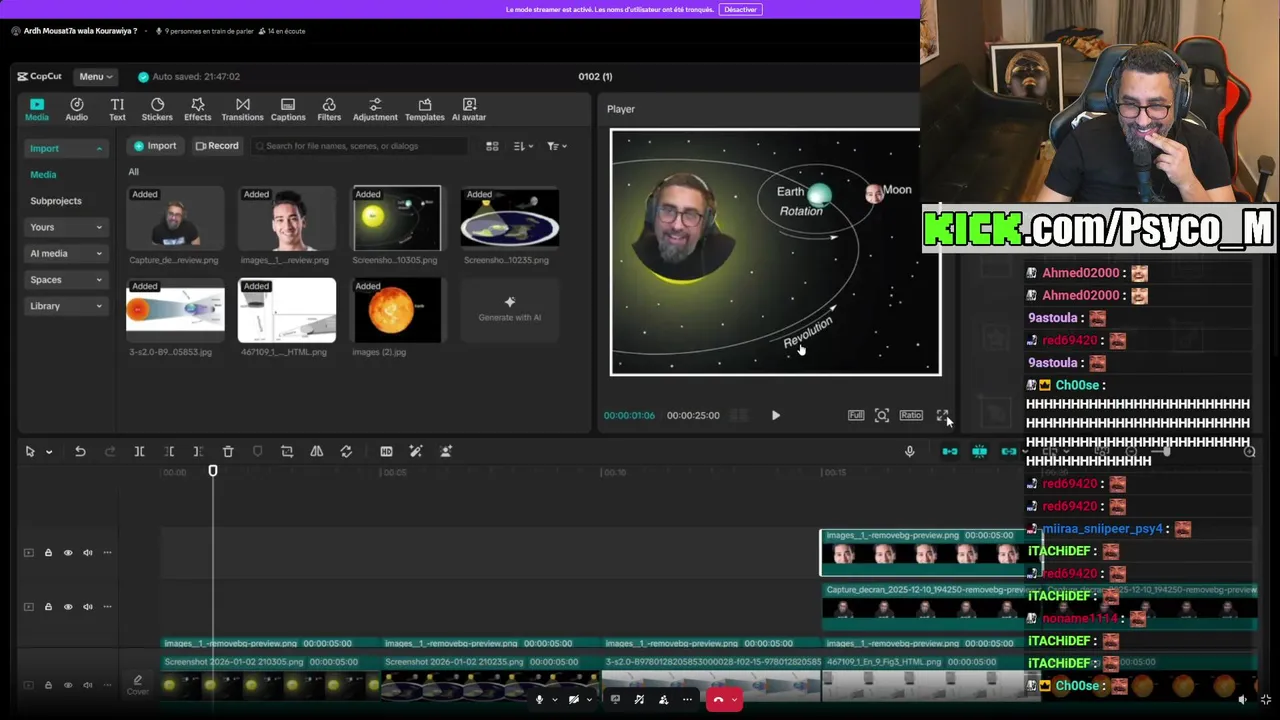Click the Split clip icon

pos(139,452)
